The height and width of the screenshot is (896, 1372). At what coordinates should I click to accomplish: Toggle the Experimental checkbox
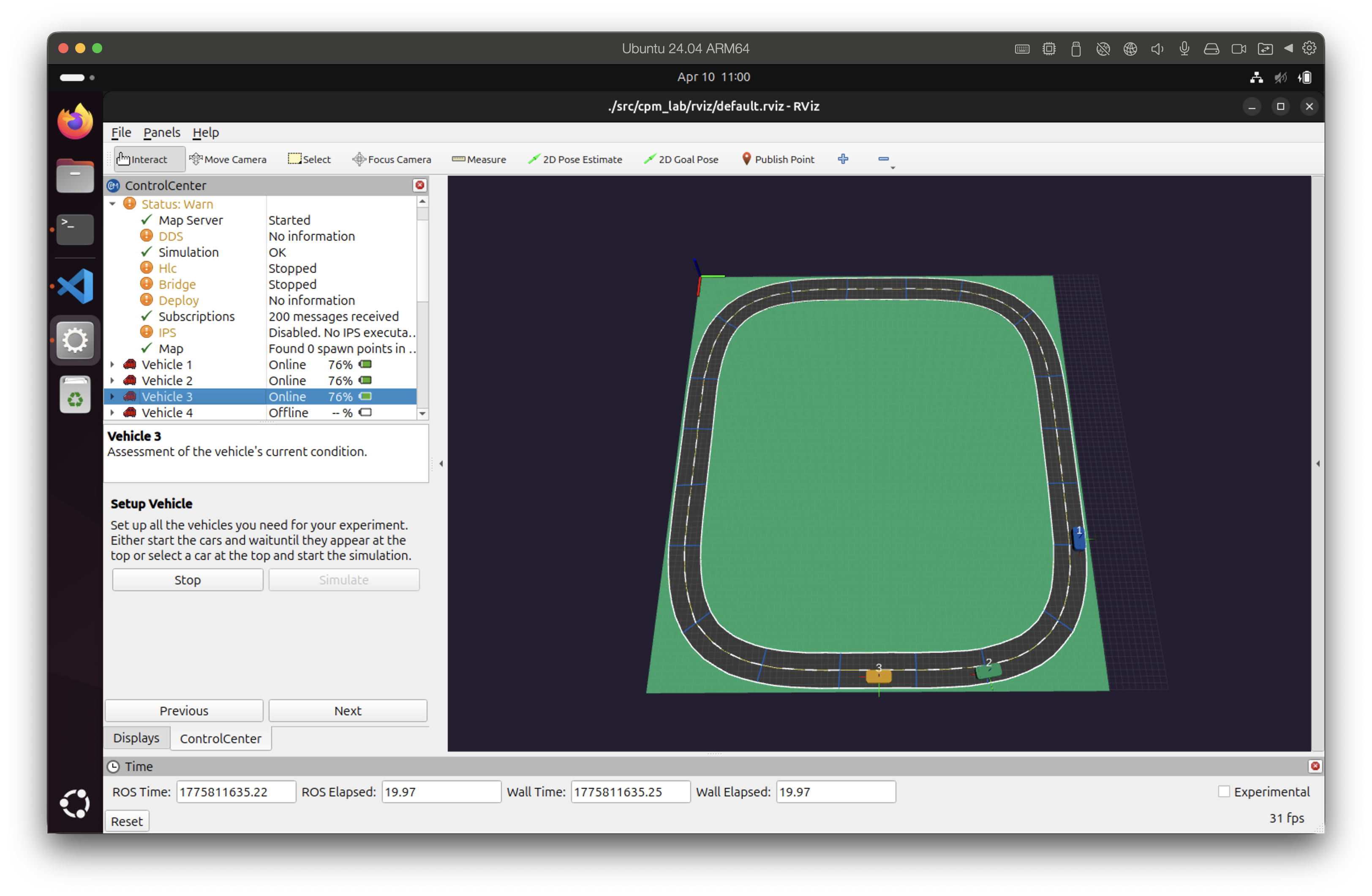point(1224,792)
